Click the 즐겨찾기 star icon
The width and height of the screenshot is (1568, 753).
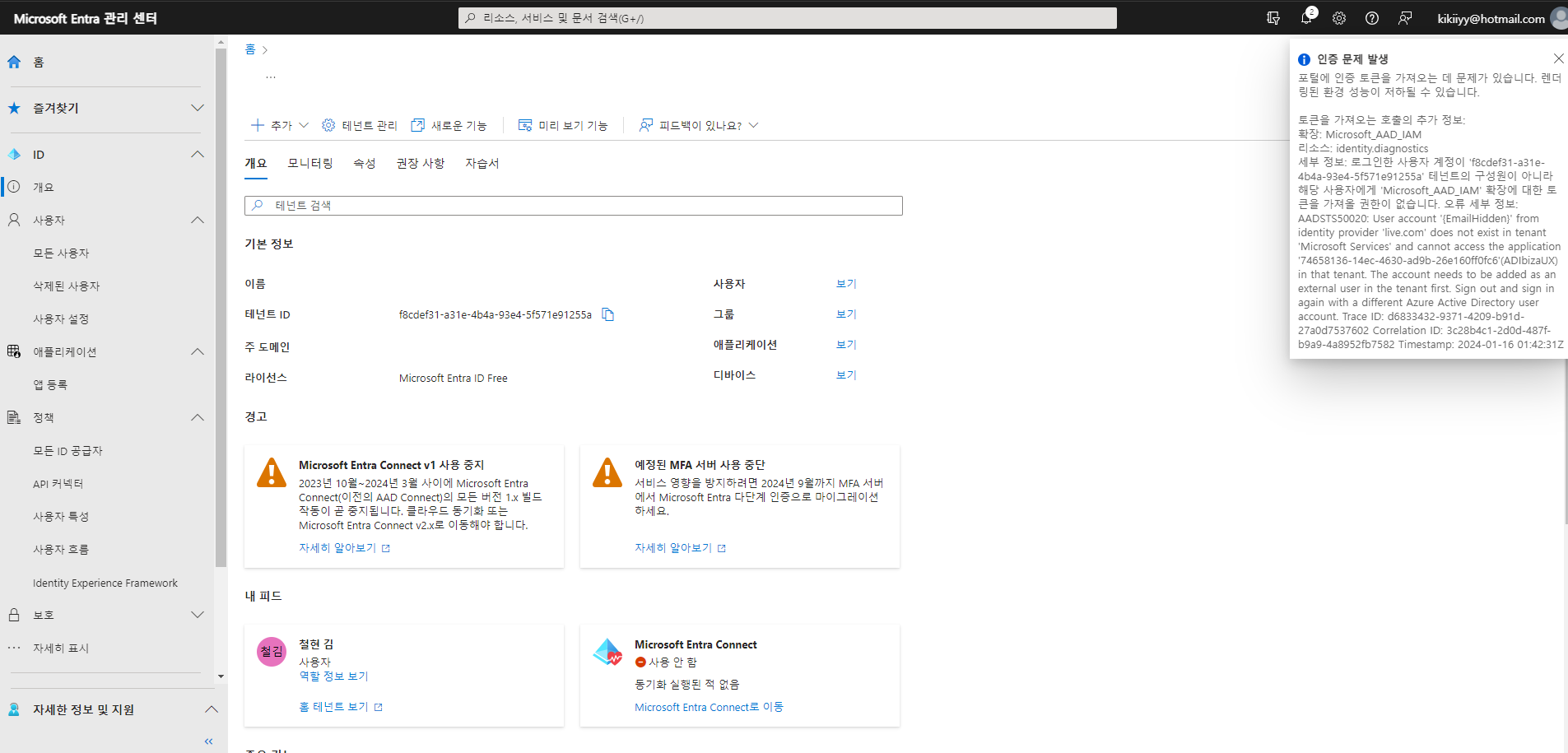click(14, 108)
